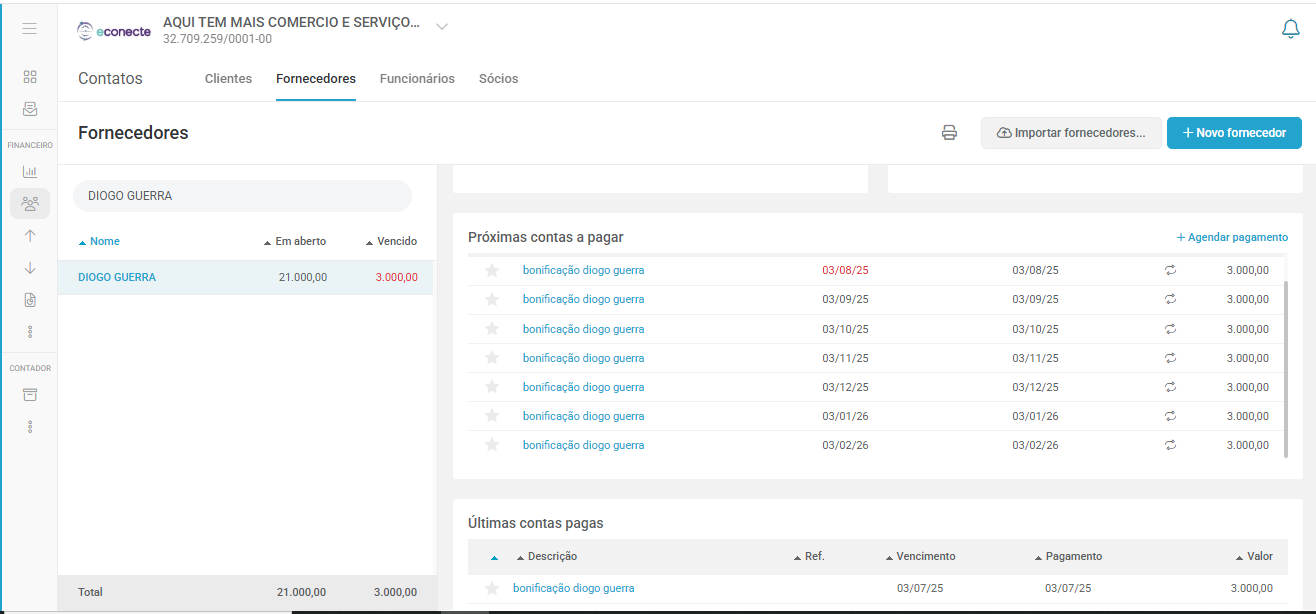Open the notifications bell
Screen dimensions: 1316x614
pyautogui.click(x=1290, y=29)
